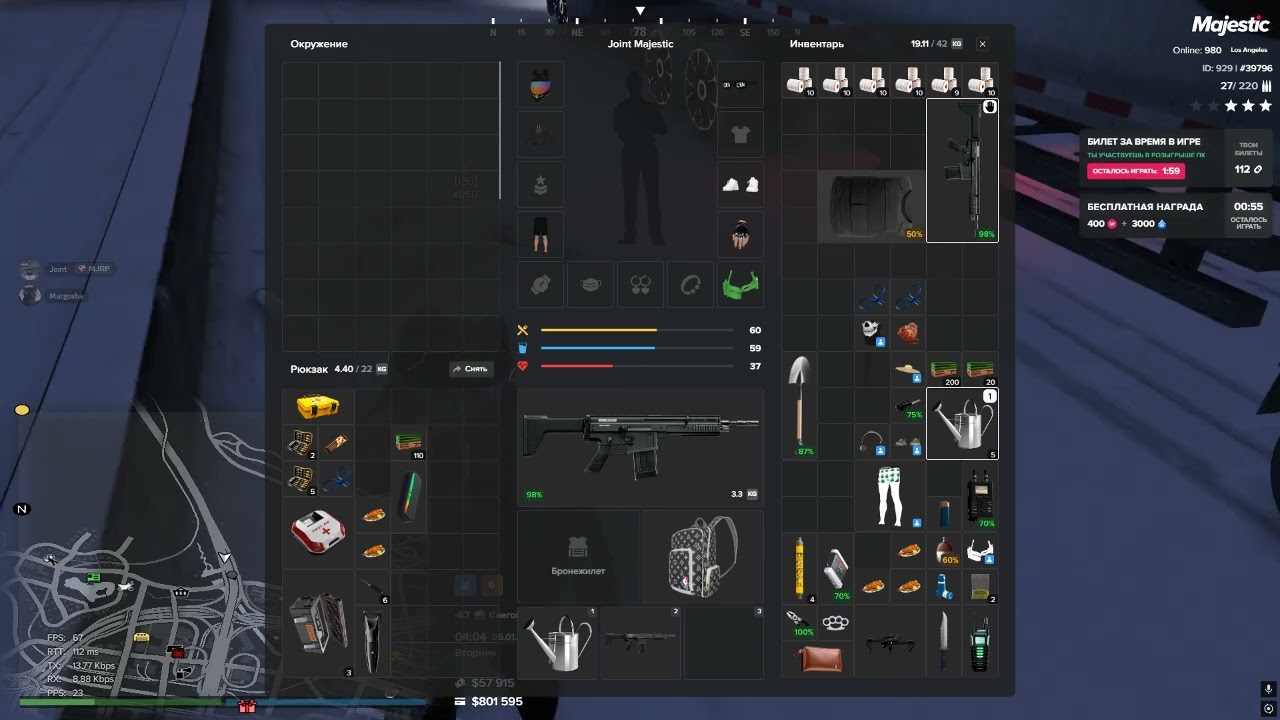Select the cash stack with count 200

[x=944, y=369]
